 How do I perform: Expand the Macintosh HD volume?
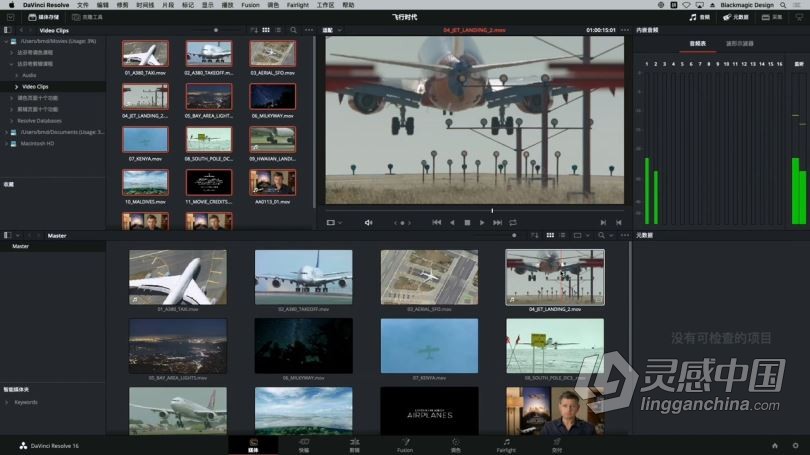click(x=6, y=144)
